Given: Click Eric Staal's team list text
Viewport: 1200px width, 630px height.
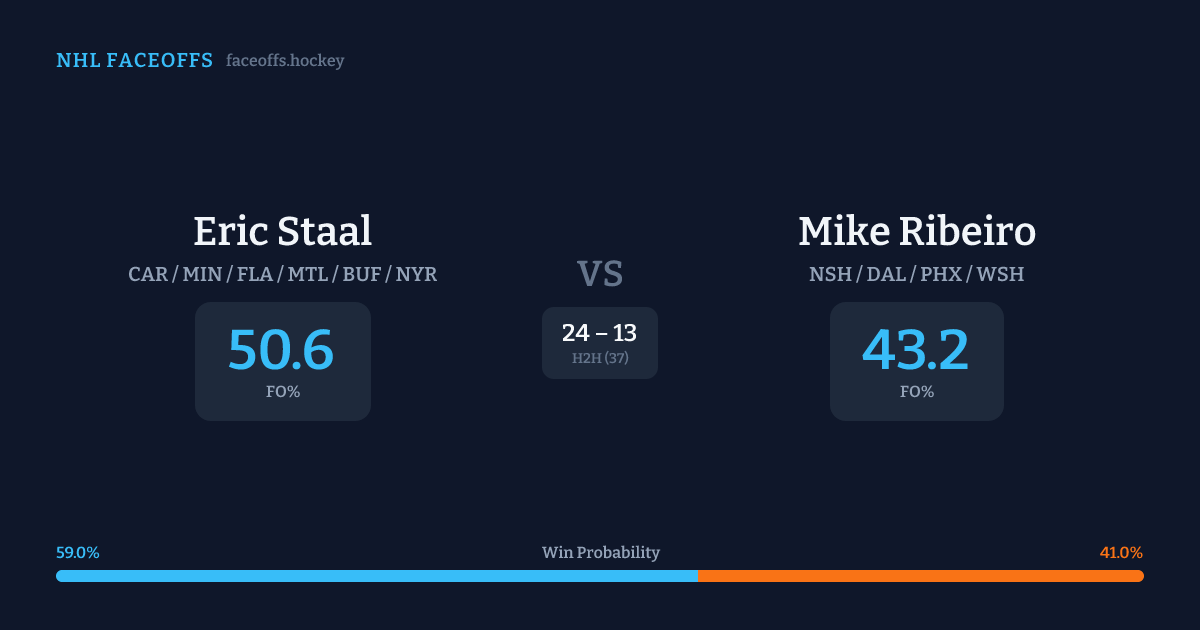Looking at the screenshot, I should (282, 274).
